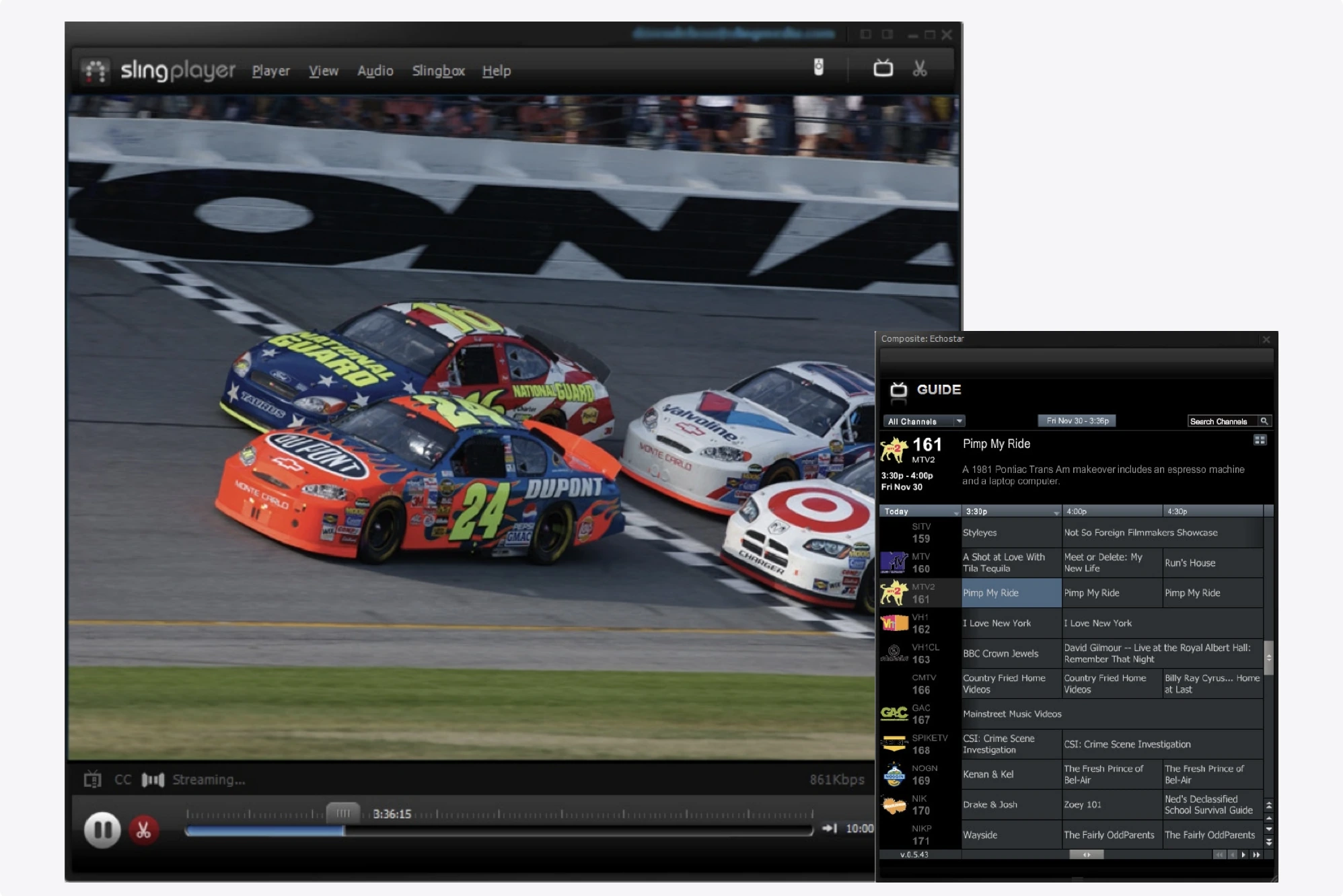
Task: Select Styleyes program
Action: (1011, 533)
